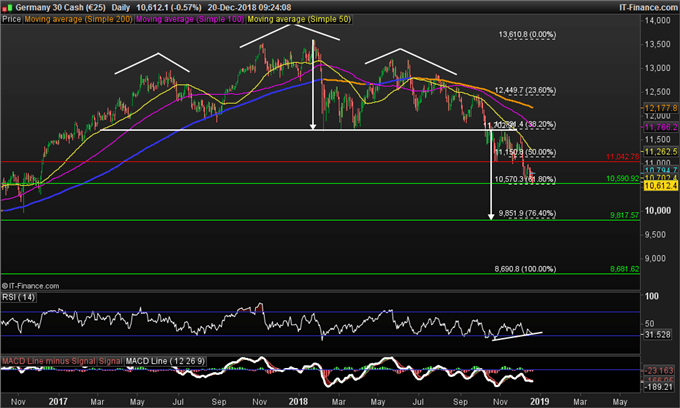Image resolution: width=680 pixels, height=408 pixels.
Task: Click the 11,150.8 (50.00%) Fibonacci label
Action: 525,152
